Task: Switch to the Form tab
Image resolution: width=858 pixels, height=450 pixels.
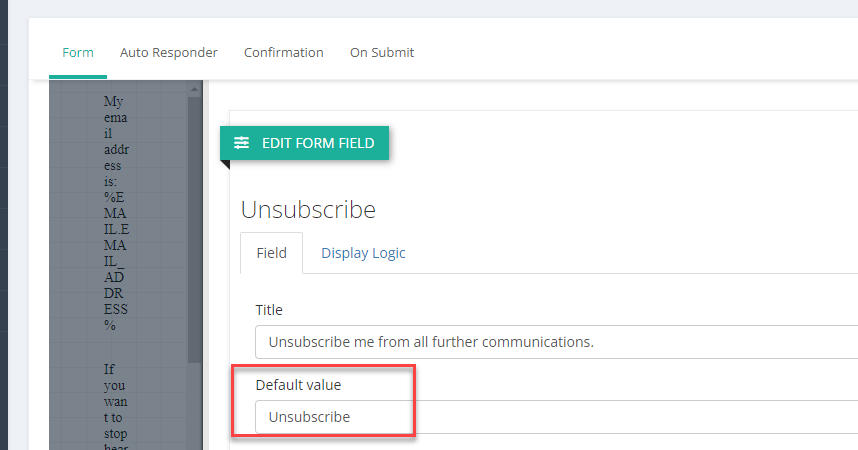Action: coord(78,53)
